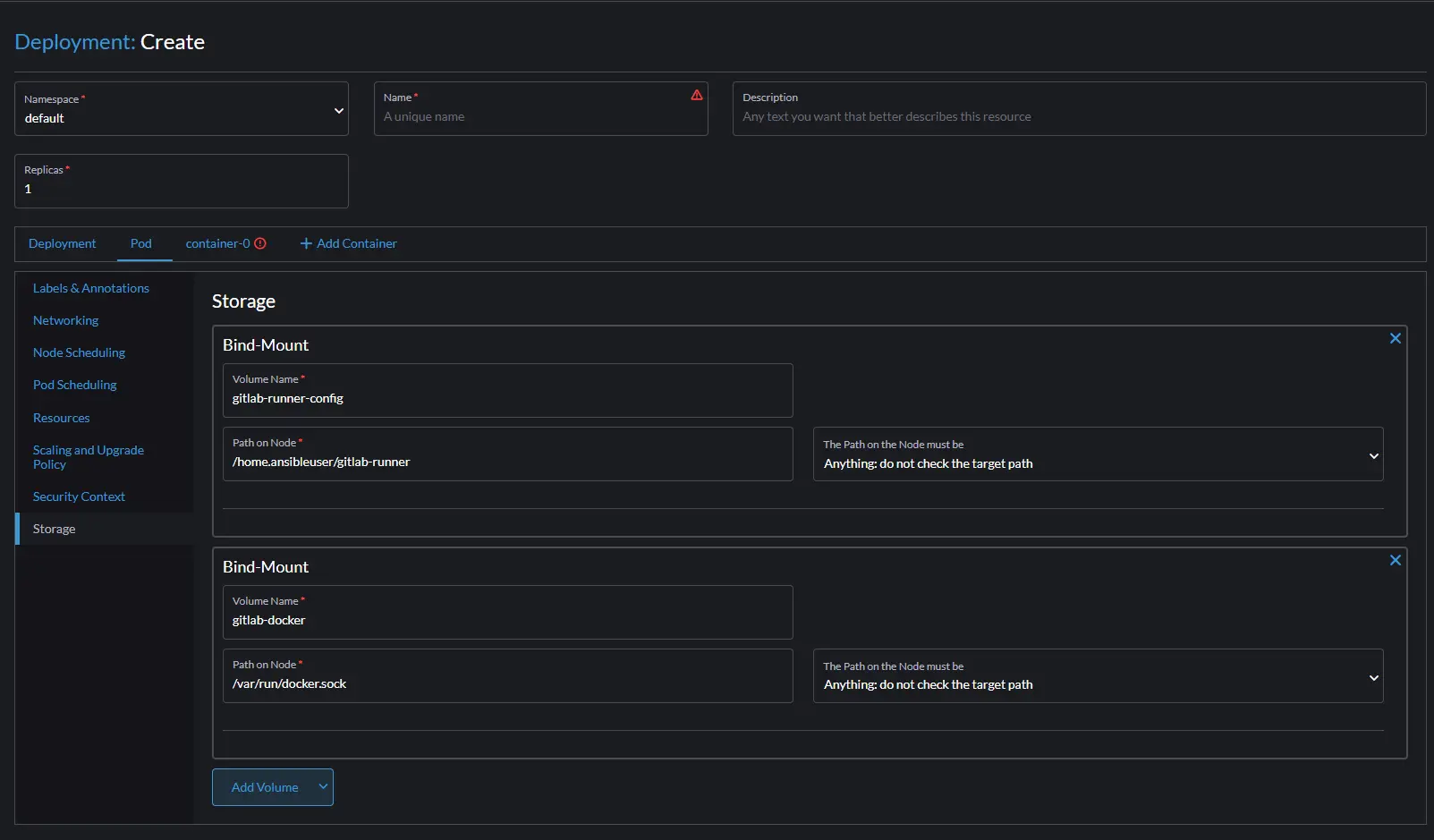The height and width of the screenshot is (840, 1434).
Task: Click the warning icon in Name field
Action: click(x=696, y=95)
